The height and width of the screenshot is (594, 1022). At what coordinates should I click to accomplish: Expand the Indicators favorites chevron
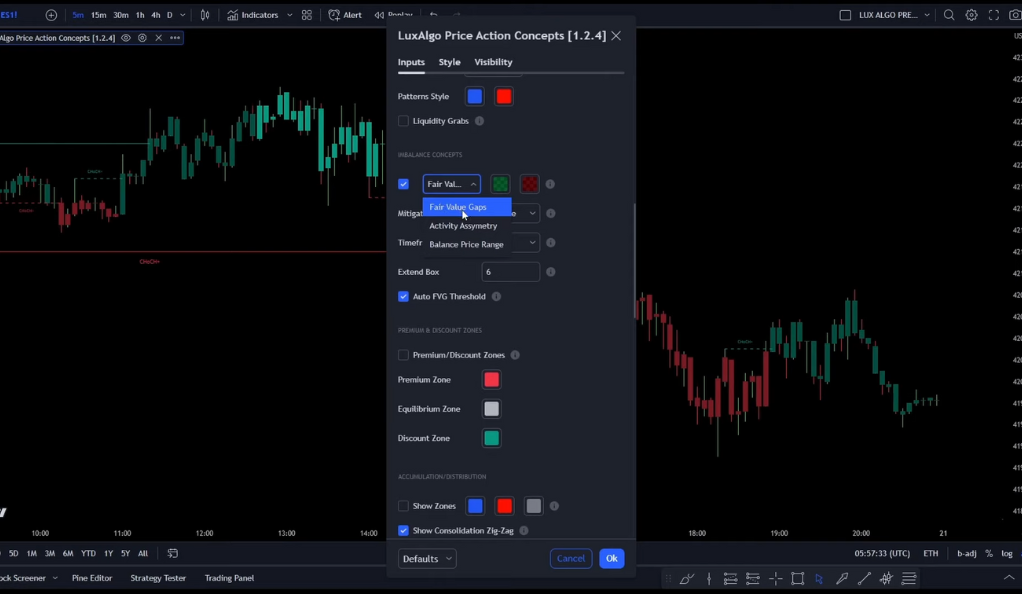click(289, 15)
